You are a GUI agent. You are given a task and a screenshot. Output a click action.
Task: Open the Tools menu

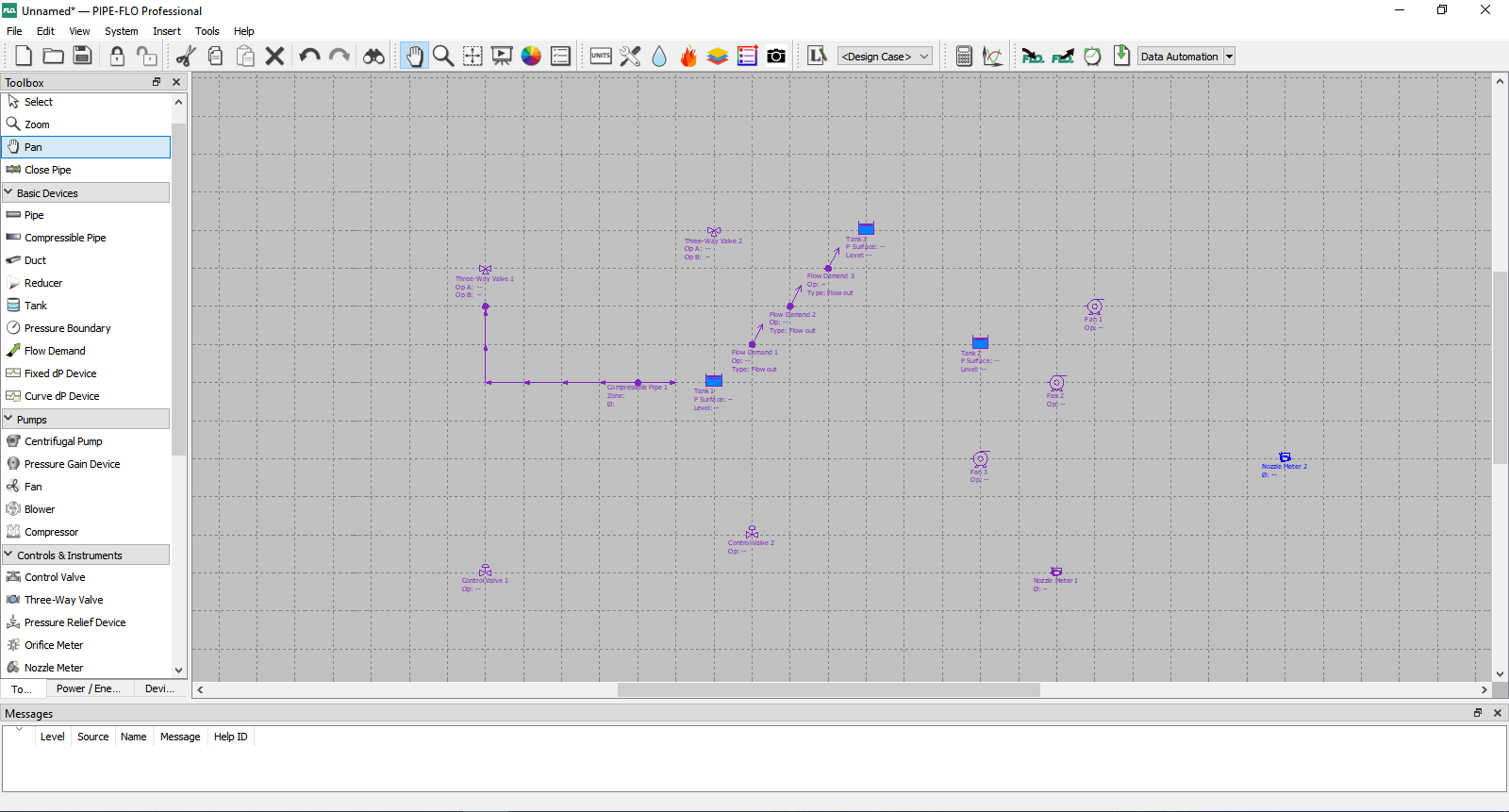click(207, 31)
